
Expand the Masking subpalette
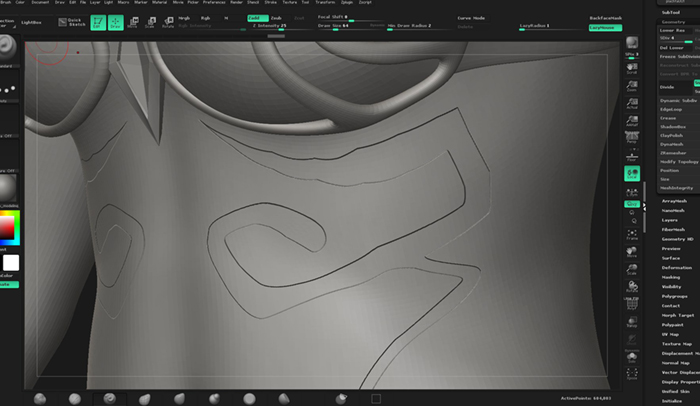point(671,277)
